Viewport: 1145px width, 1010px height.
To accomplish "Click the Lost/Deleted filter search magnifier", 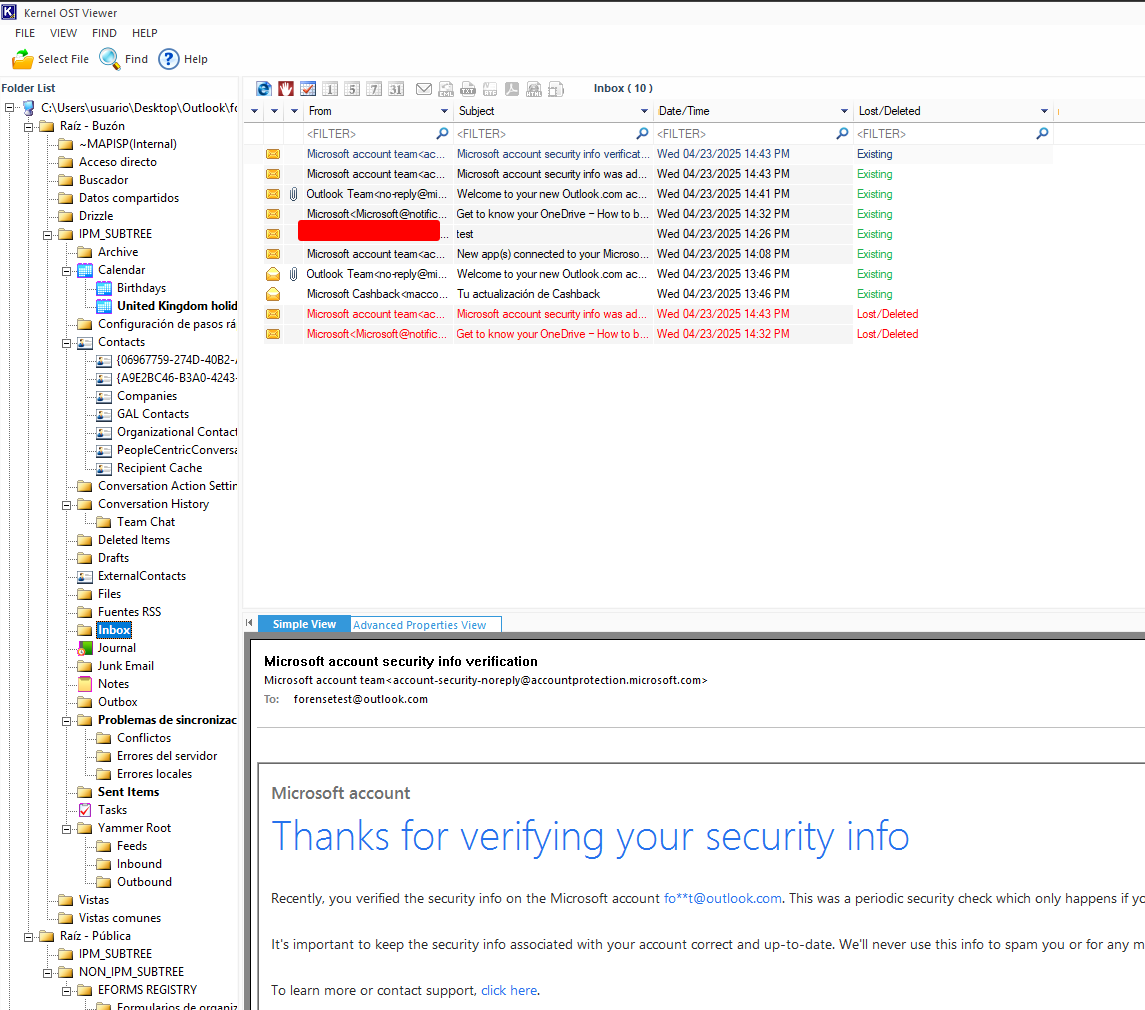I will pos(1042,133).
